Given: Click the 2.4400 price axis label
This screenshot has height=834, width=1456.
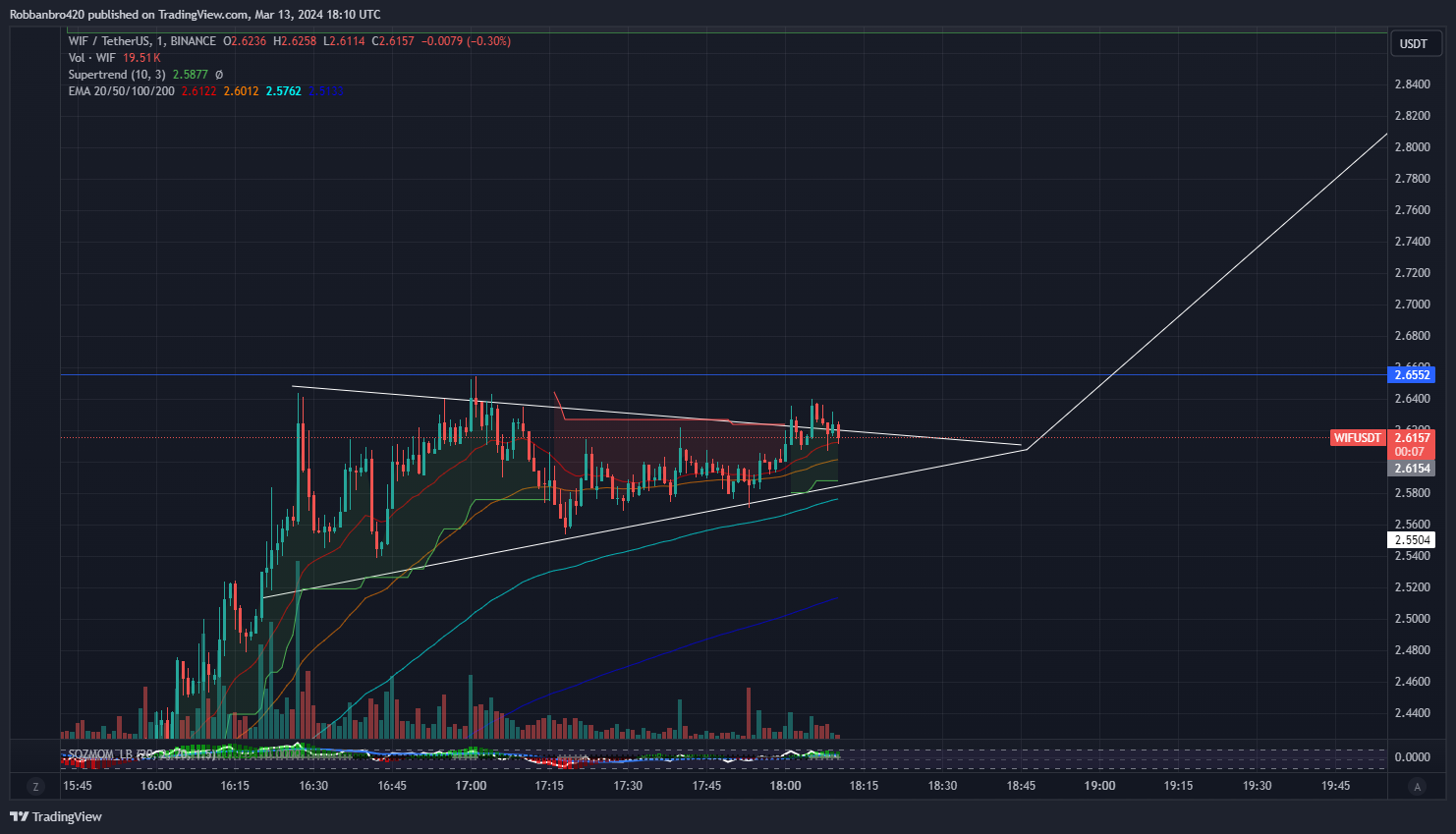Looking at the screenshot, I should 1413,713.
